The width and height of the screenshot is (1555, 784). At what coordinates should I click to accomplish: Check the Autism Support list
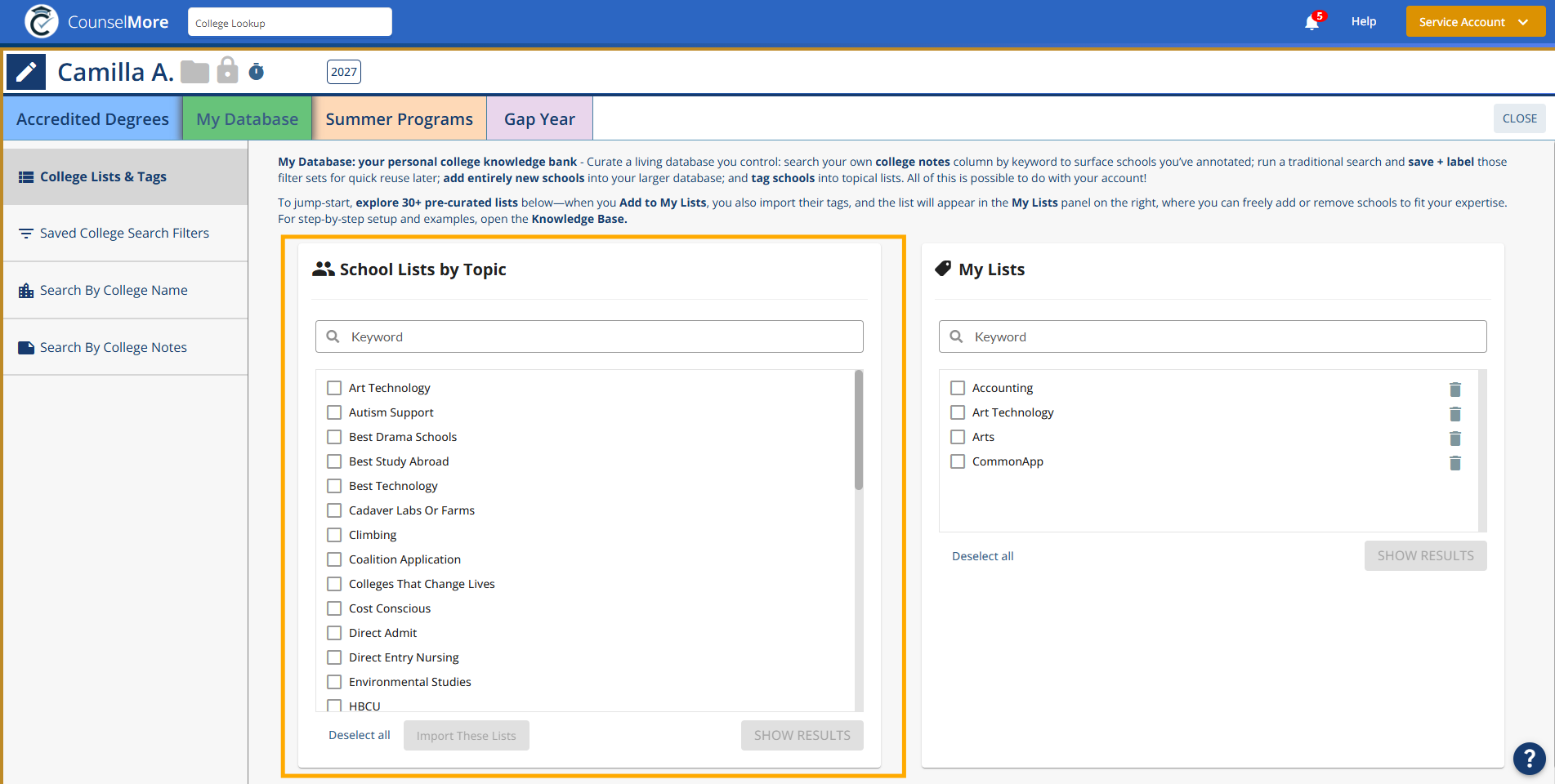point(334,412)
